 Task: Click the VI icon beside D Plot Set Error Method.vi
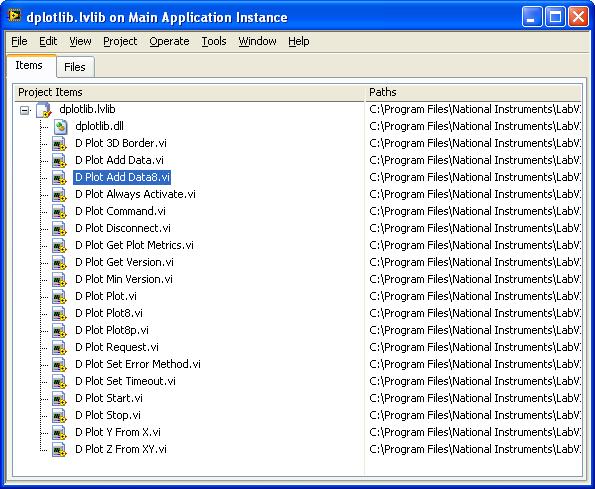(x=59, y=365)
